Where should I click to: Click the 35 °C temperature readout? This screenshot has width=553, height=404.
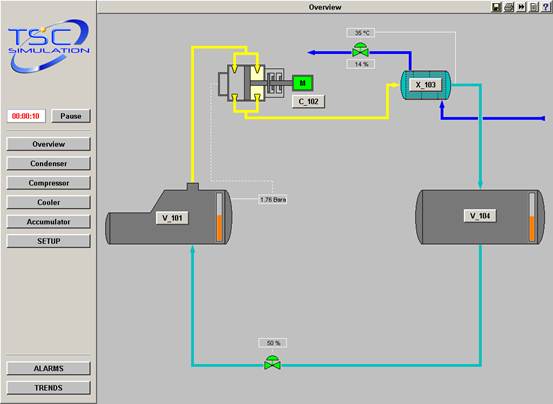click(x=361, y=33)
